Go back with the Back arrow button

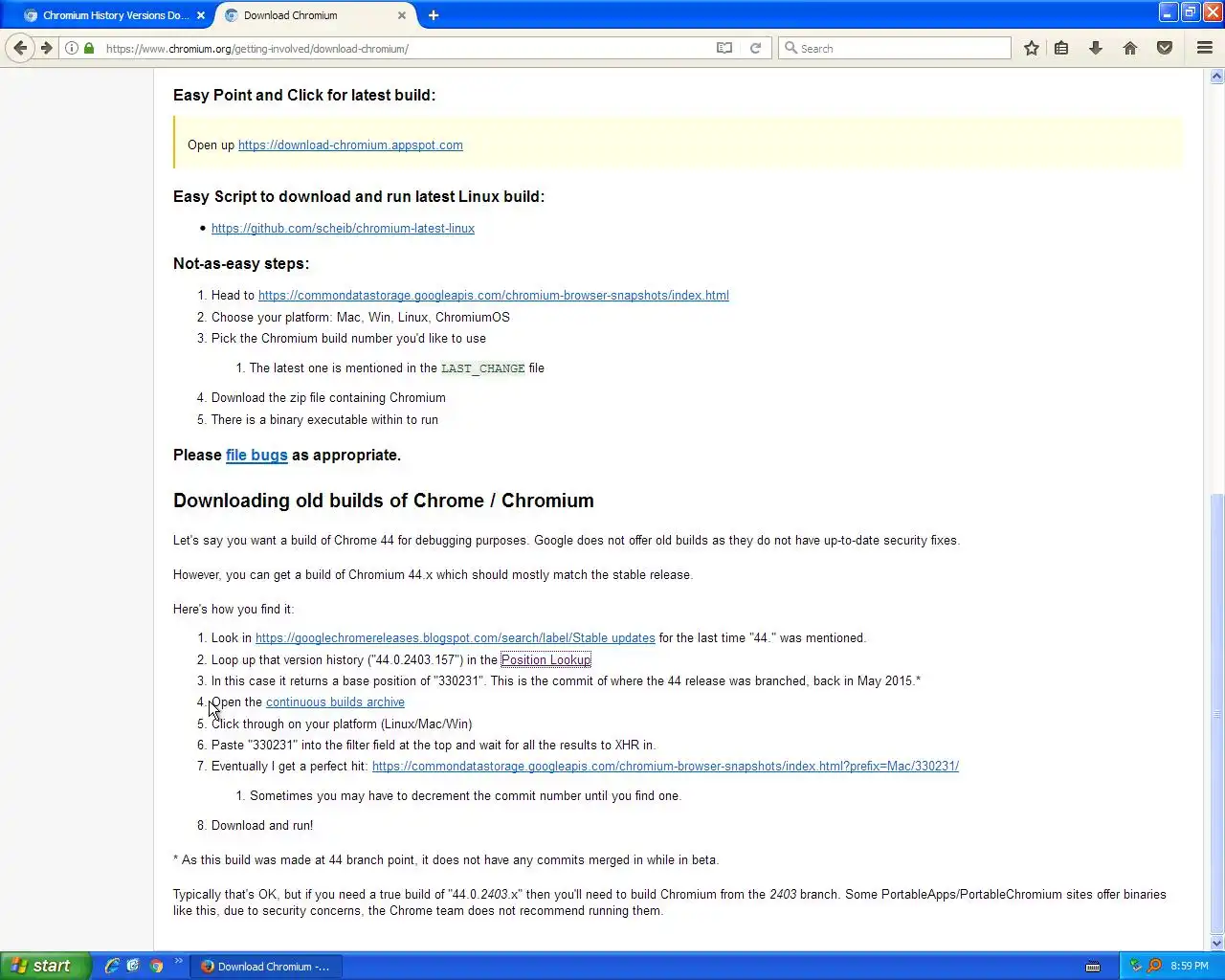point(20,48)
